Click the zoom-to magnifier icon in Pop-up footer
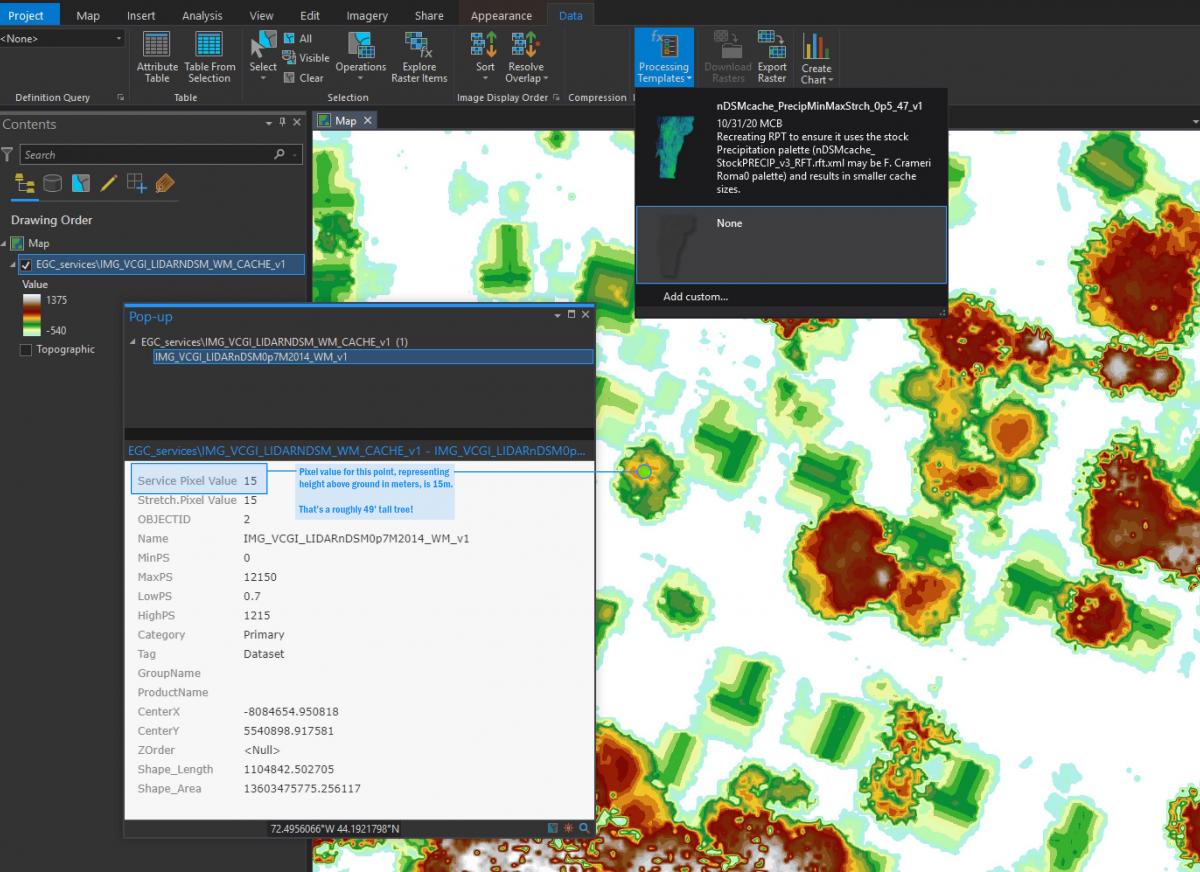Image resolution: width=1200 pixels, height=872 pixels. [584, 828]
